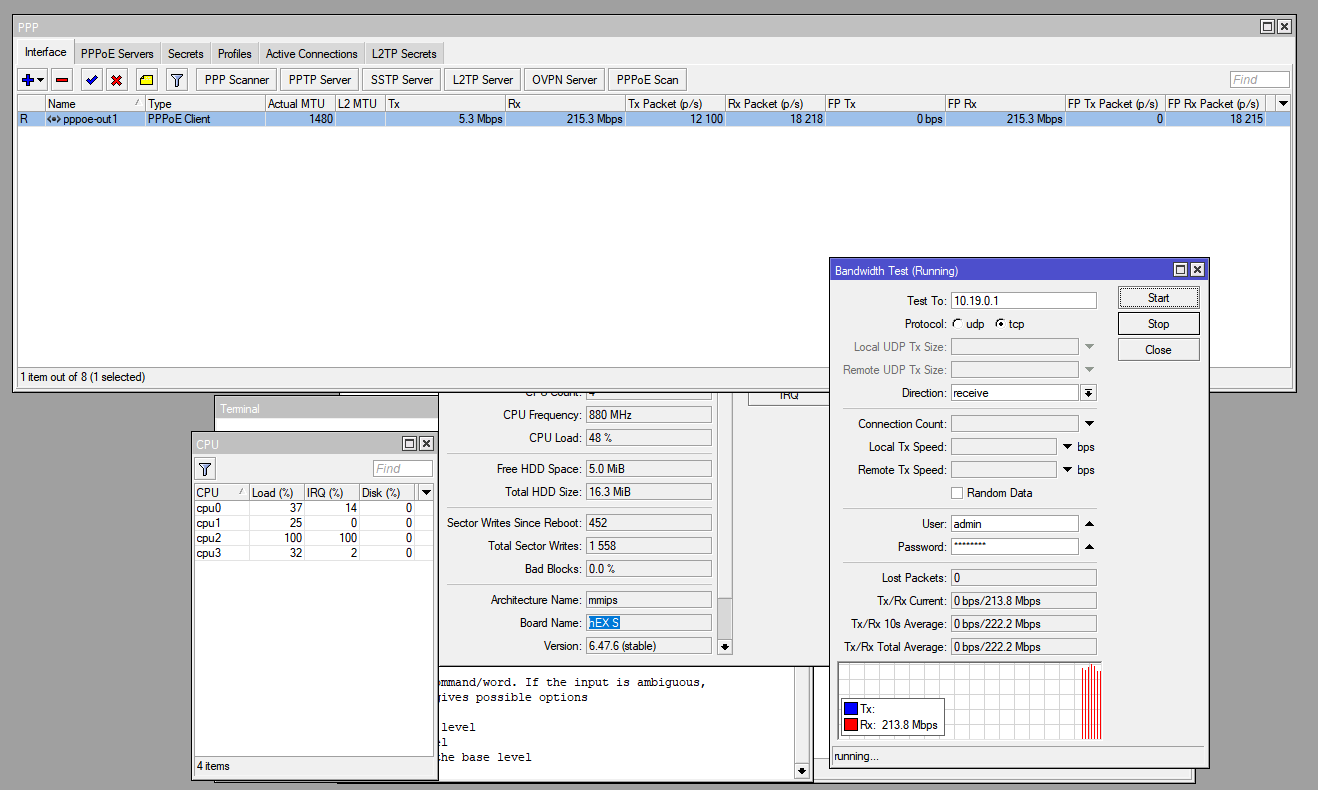Sort by the Actual MTU column header
This screenshot has width=1318, height=790.
[x=300, y=103]
